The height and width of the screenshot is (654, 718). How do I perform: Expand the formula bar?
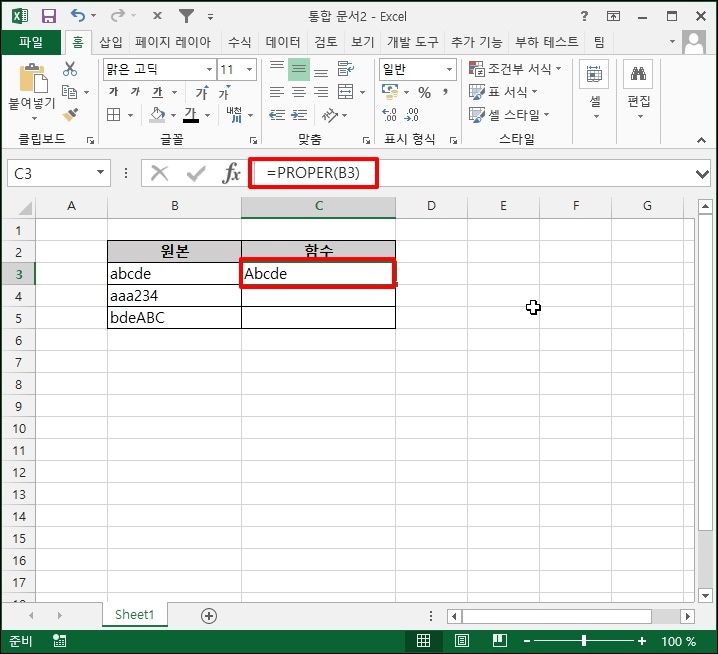click(x=702, y=174)
